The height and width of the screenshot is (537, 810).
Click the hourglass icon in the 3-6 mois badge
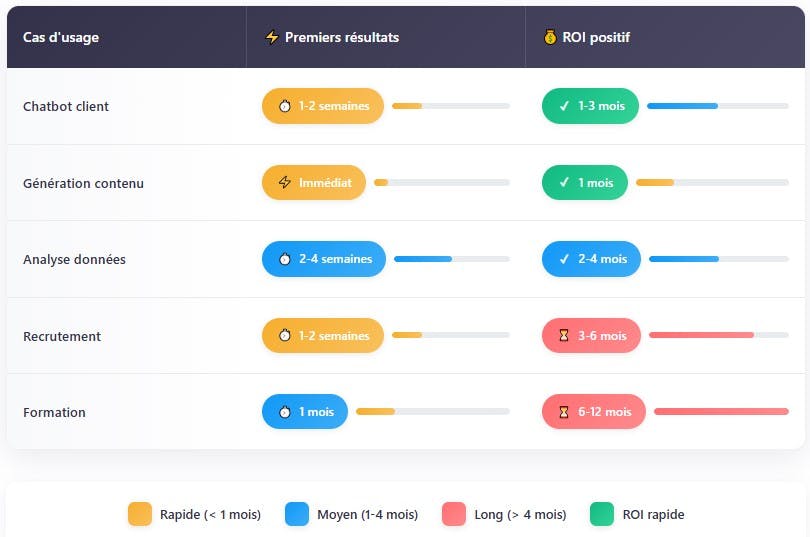563,336
